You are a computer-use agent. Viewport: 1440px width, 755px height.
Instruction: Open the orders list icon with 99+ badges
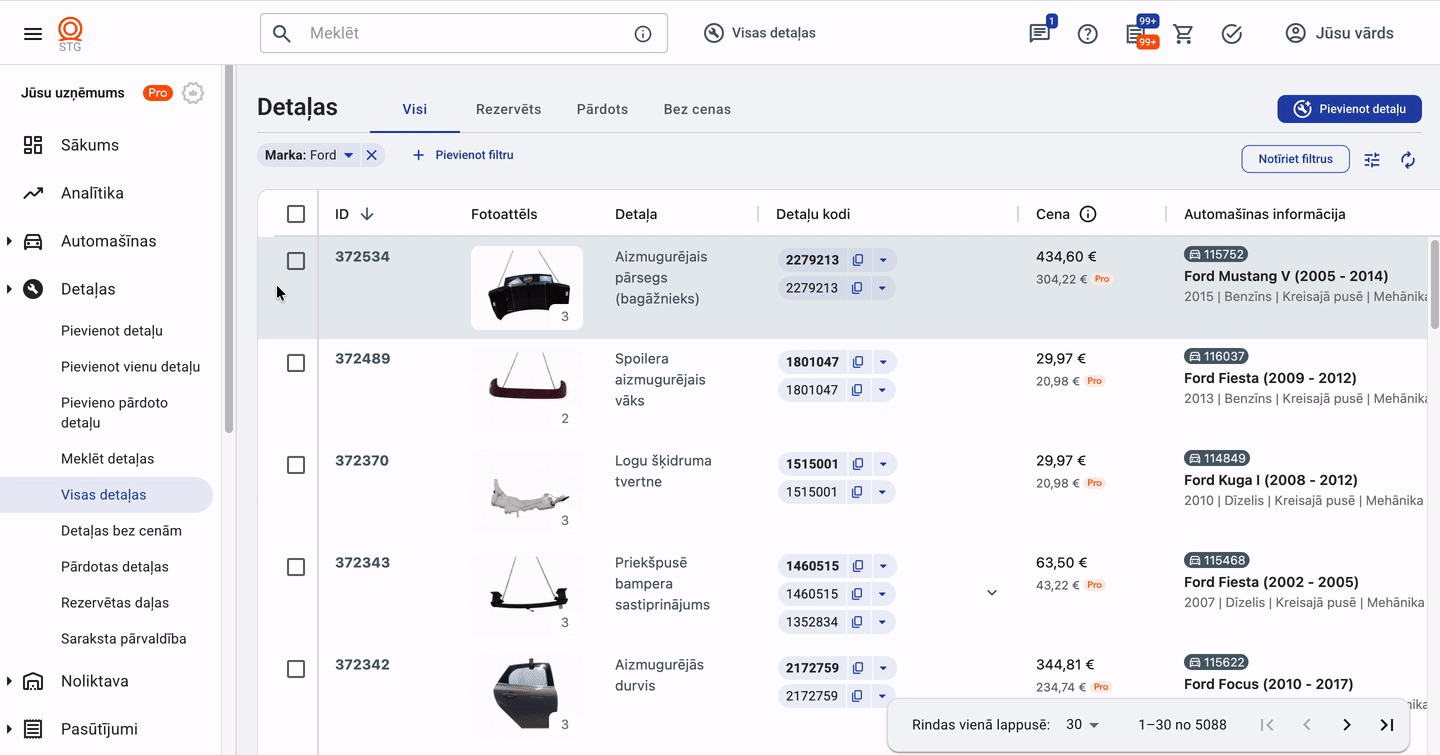[x=1136, y=34]
